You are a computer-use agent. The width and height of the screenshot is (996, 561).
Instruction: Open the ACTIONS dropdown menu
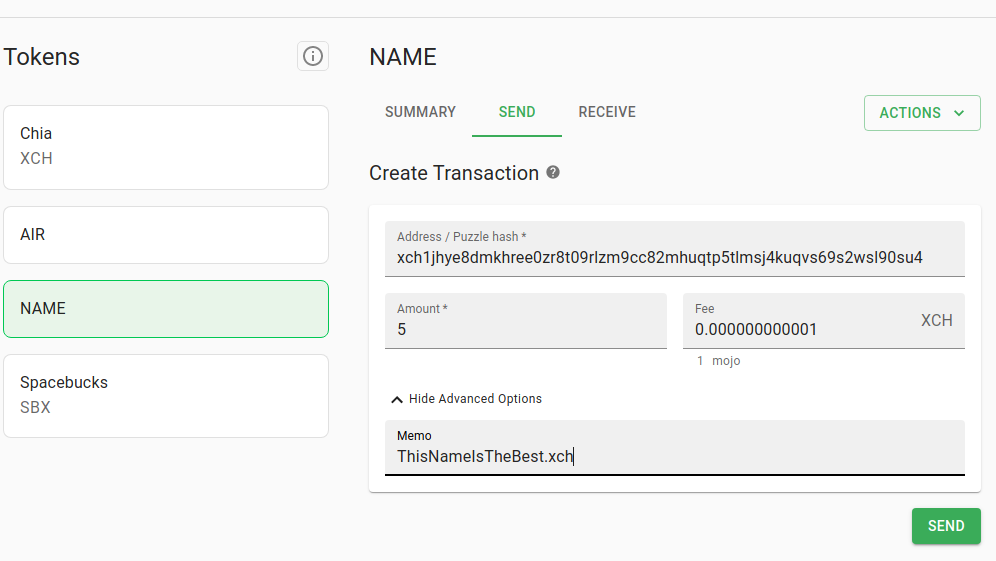coord(922,113)
